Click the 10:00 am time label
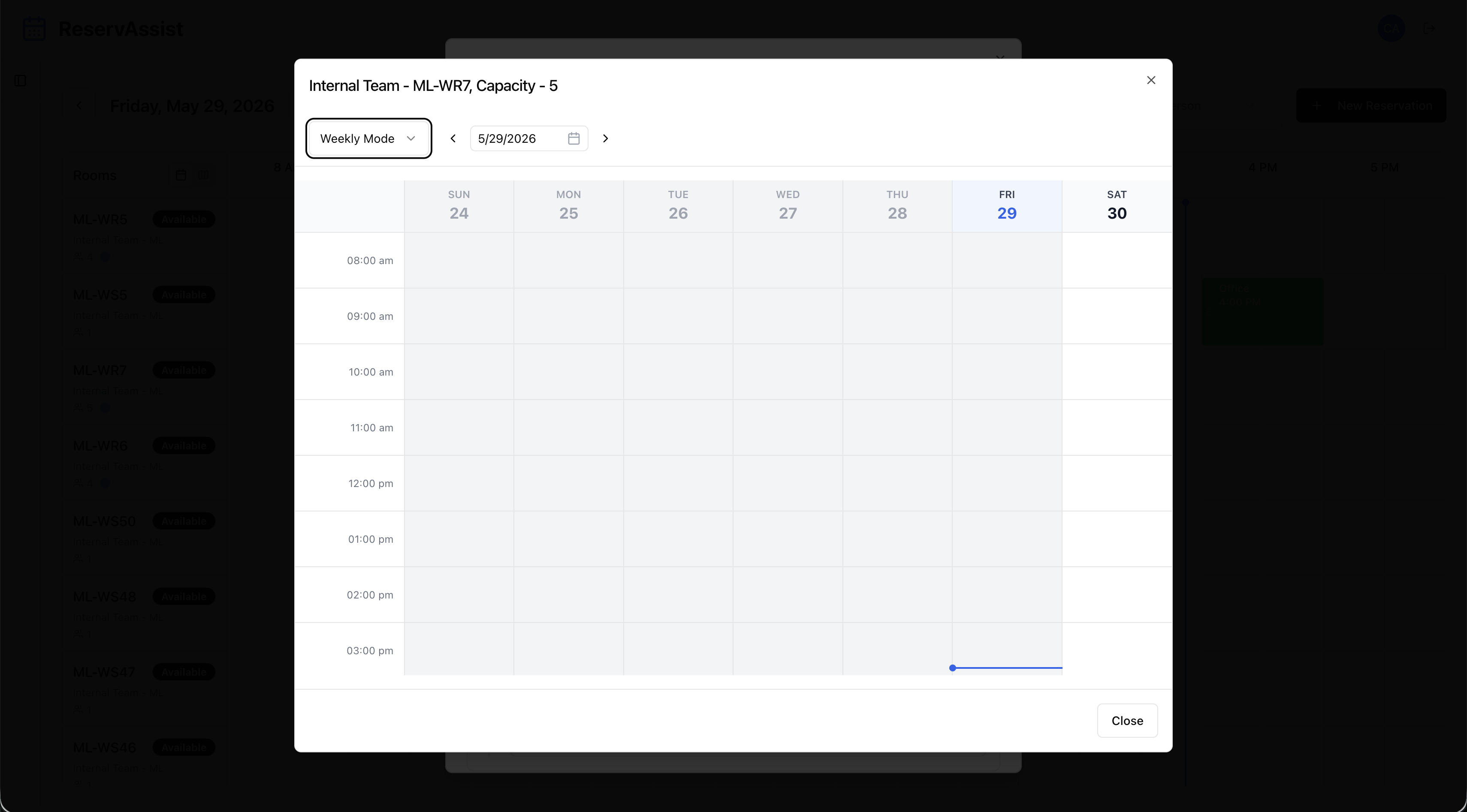Image resolution: width=1467 pixels, height=812 pixels. 371,372
